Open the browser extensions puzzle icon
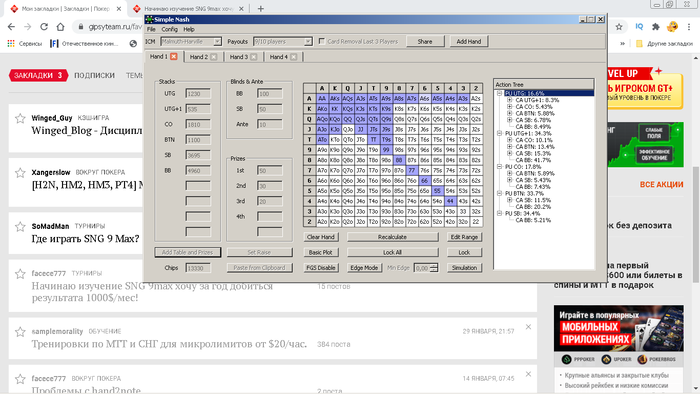The width and height of the screenshot is (700, 394). 655,27
